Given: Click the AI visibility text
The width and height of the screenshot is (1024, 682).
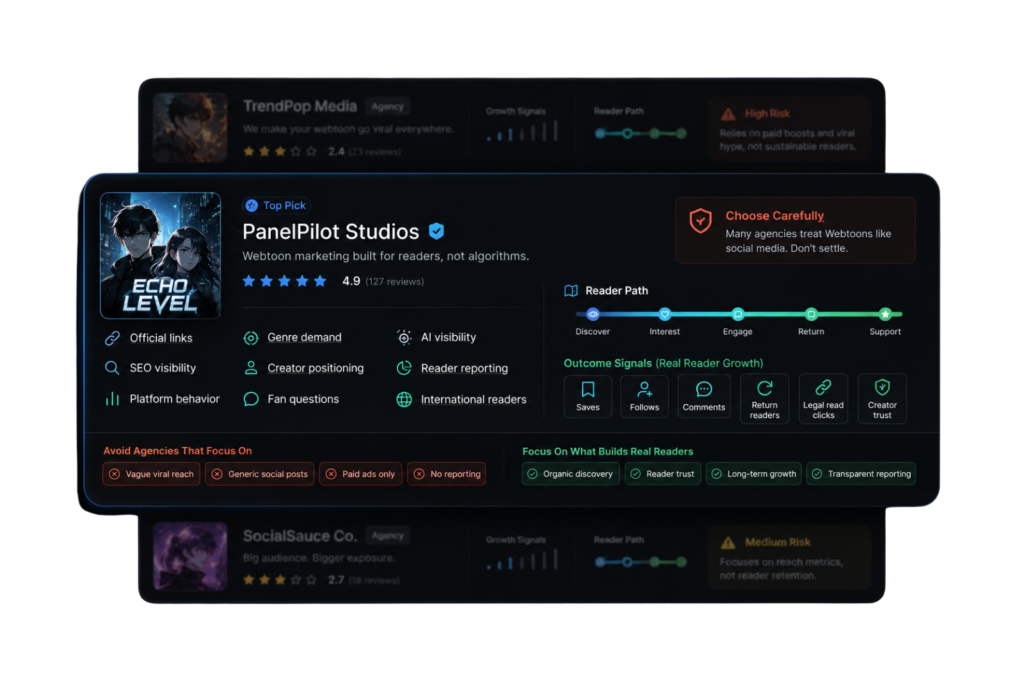Looking at the screenshot, I should tap(448, 338).
